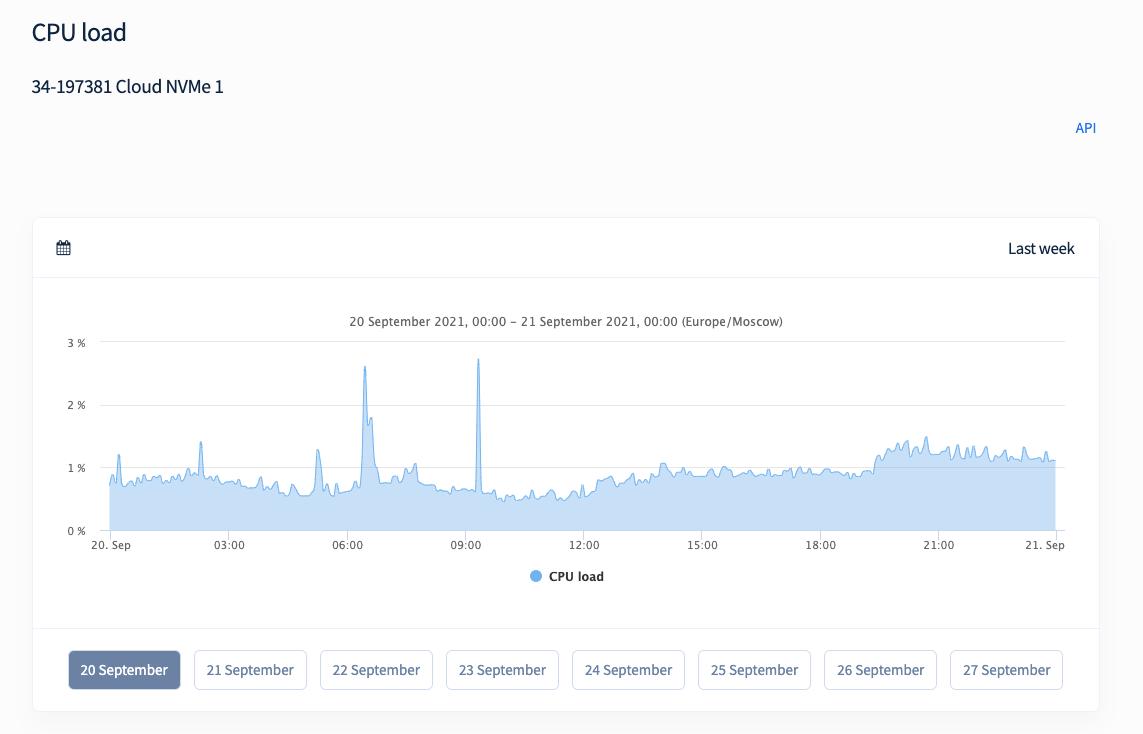View the 26 September chart

(x=881, y=670)
